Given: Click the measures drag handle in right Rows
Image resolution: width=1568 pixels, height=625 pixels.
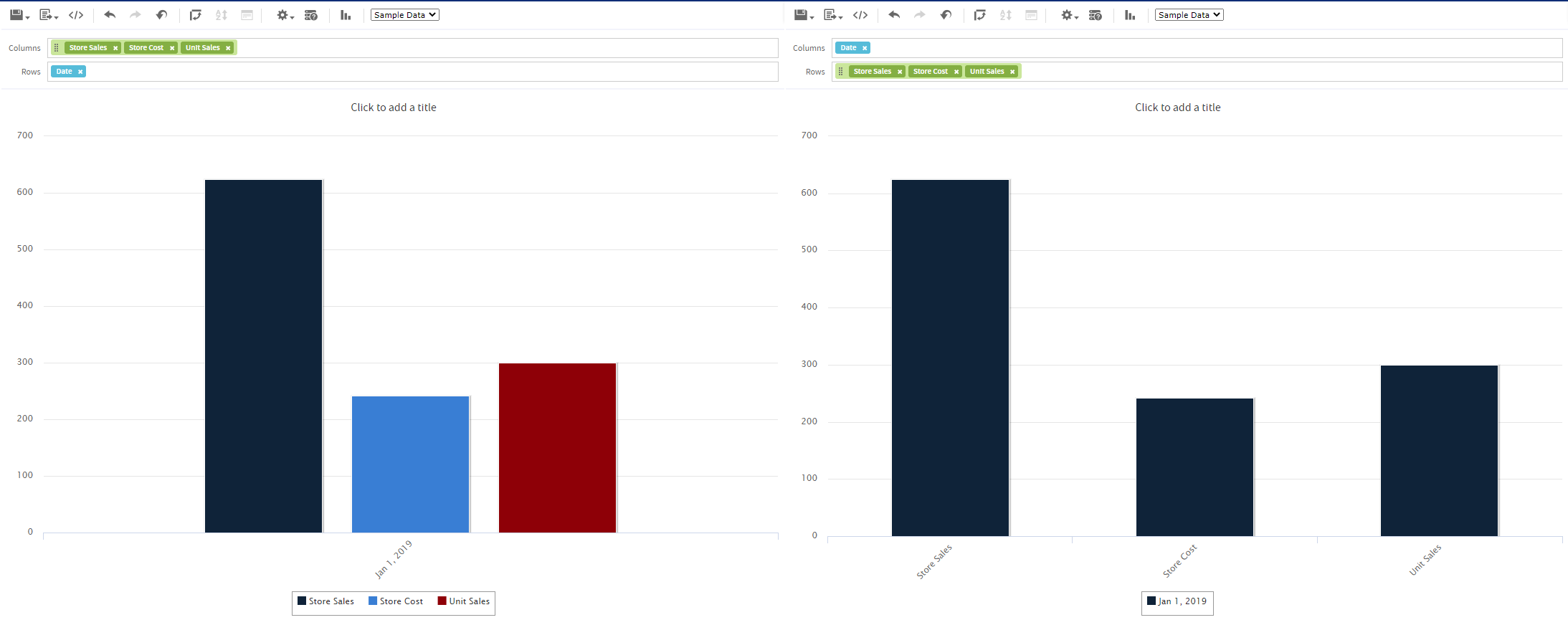Looking at the screenshot, I should point(841,72).
